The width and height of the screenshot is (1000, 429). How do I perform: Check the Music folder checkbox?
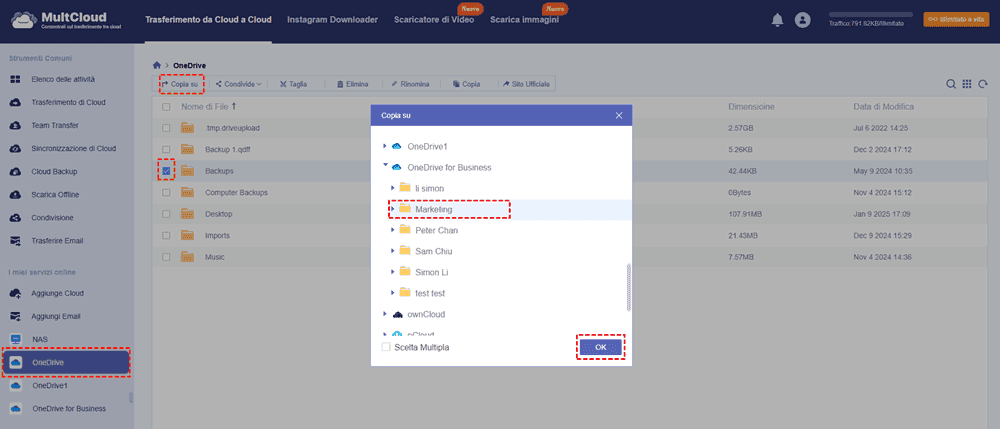tap(166, 257)
